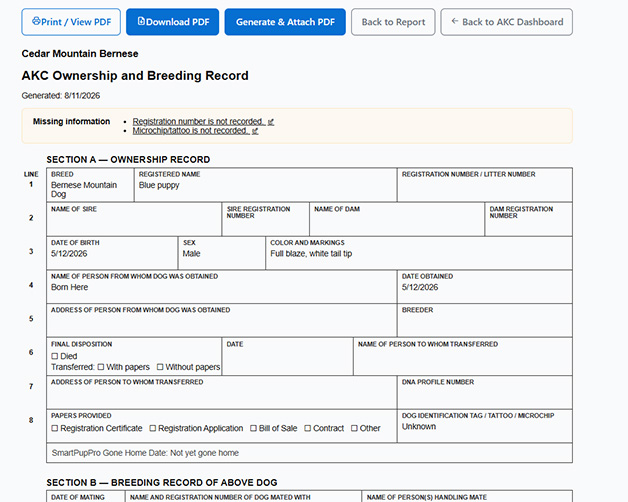This screenshot has width=628, height=502.
Task: Click the Name of Sire cell
Action: click(134, 219)
